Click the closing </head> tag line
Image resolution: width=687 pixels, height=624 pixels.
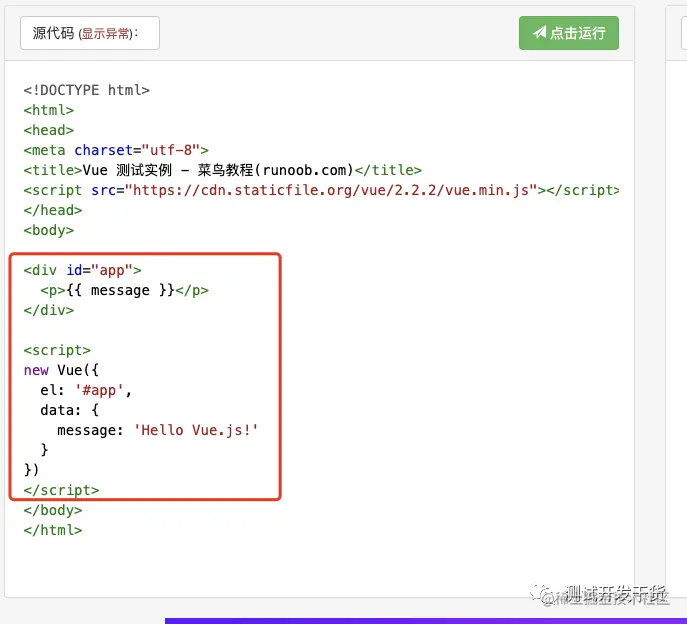pyautogui.click(x=53, y=210)
